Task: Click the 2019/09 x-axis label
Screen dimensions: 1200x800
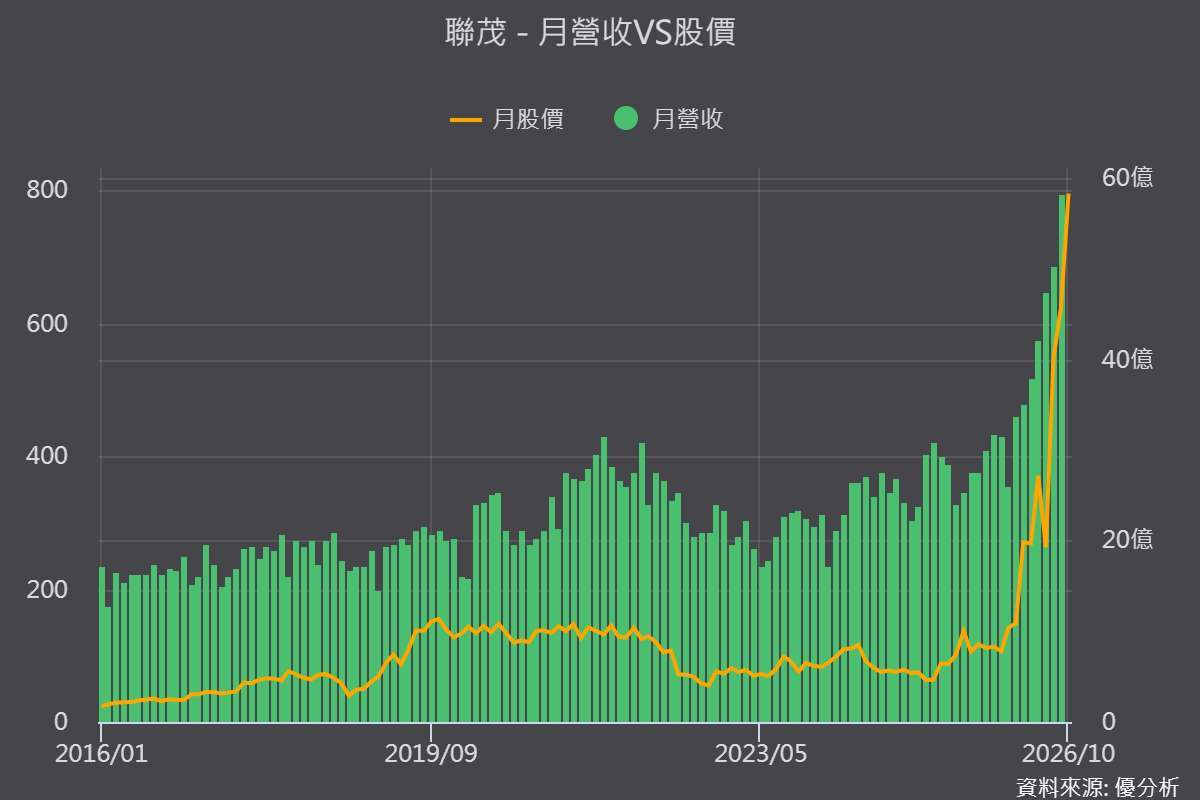Action: pyautogui.click(x=431, y=754)
